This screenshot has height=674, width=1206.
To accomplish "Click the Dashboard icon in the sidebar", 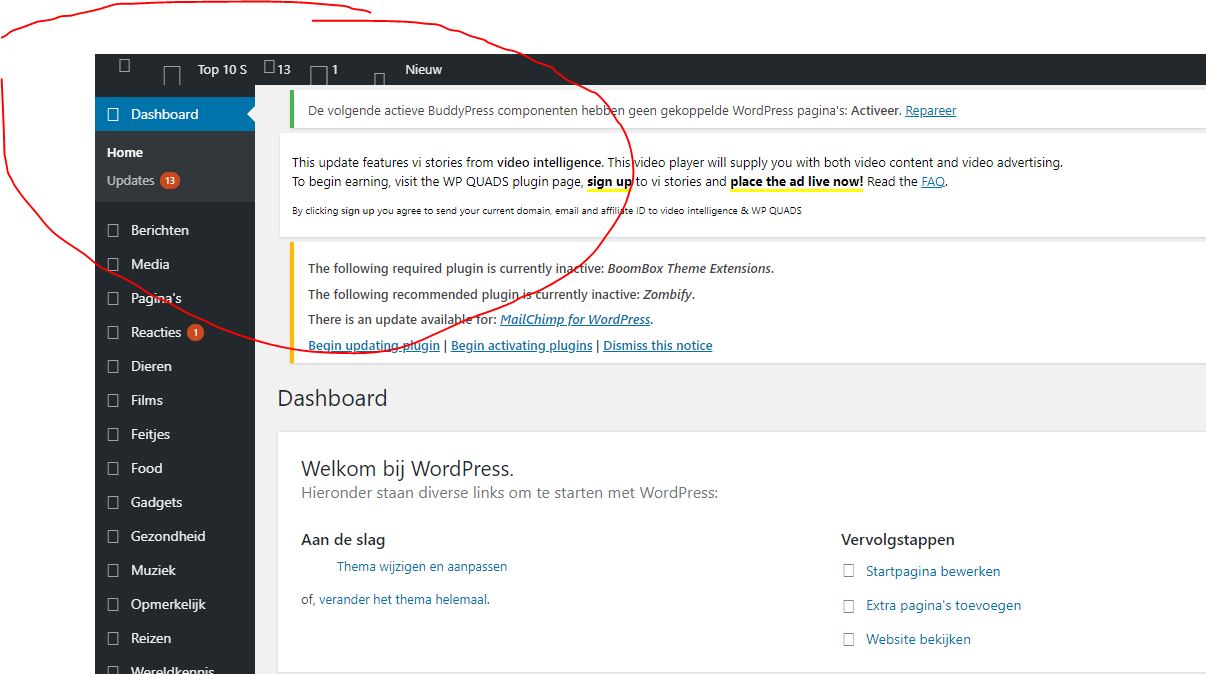I will pyautogui.click(x=113, y=114).
